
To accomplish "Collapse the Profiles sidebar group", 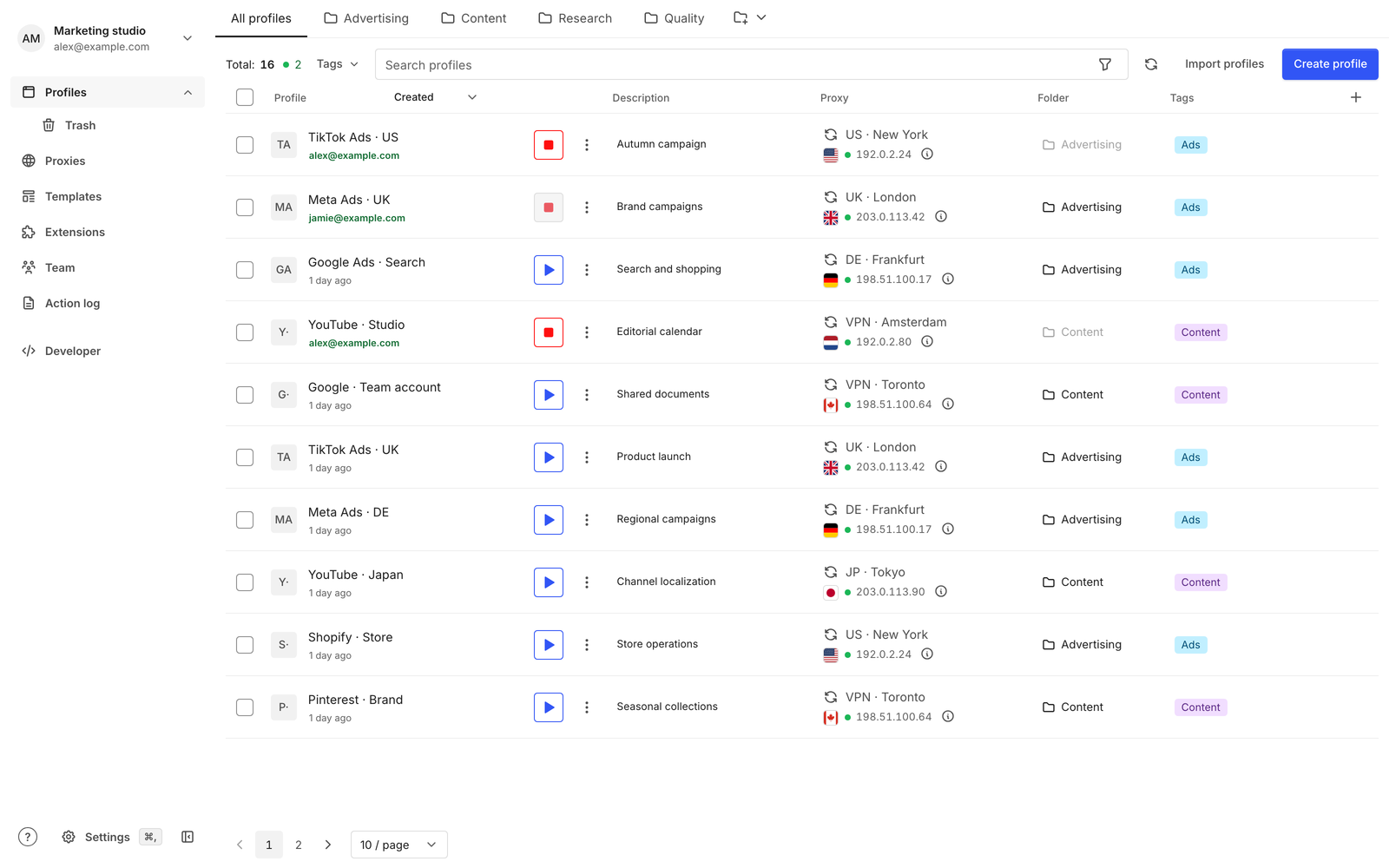I will point(188,92).
